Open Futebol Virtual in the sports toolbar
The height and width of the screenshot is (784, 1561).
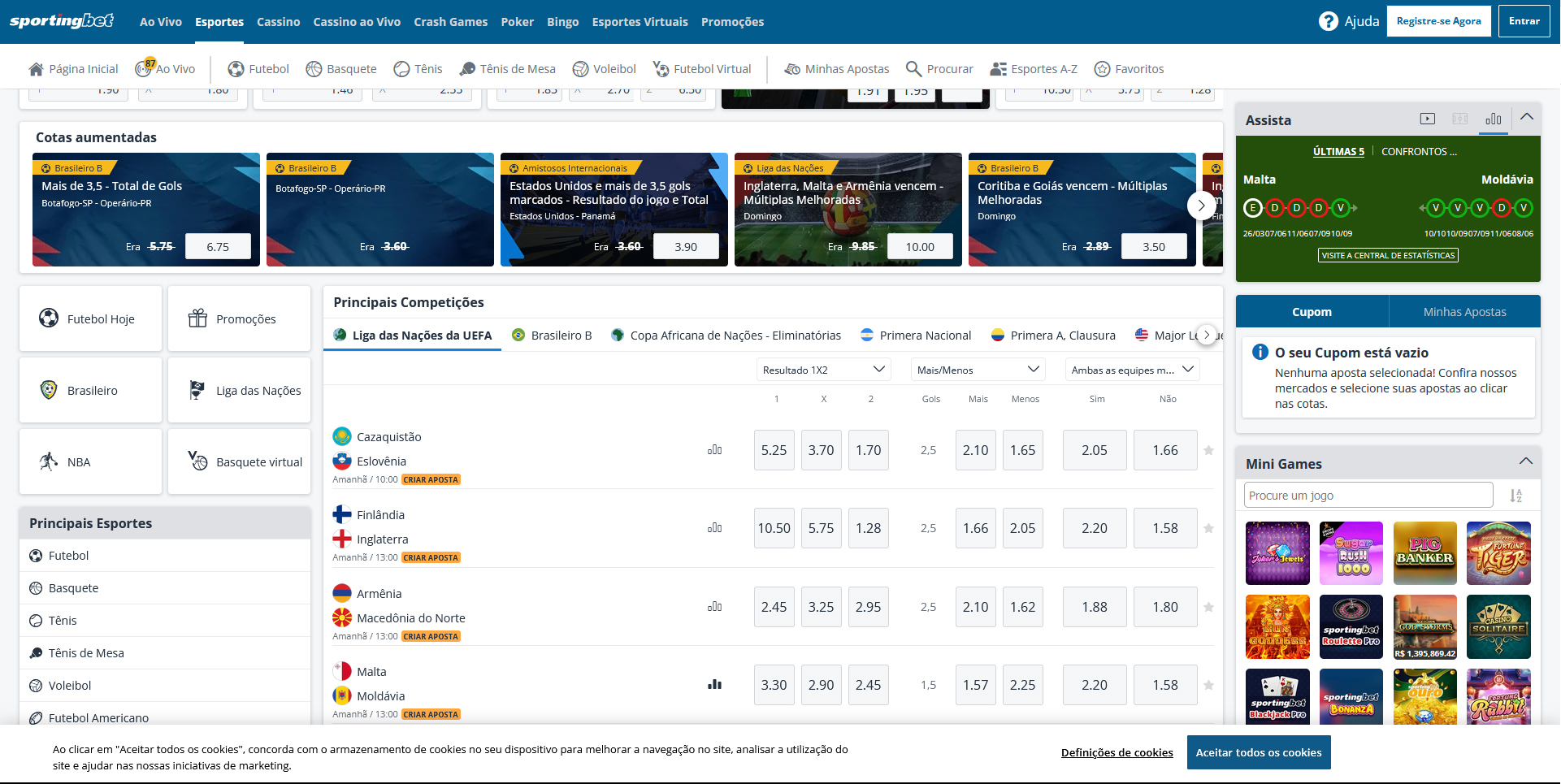702,69
